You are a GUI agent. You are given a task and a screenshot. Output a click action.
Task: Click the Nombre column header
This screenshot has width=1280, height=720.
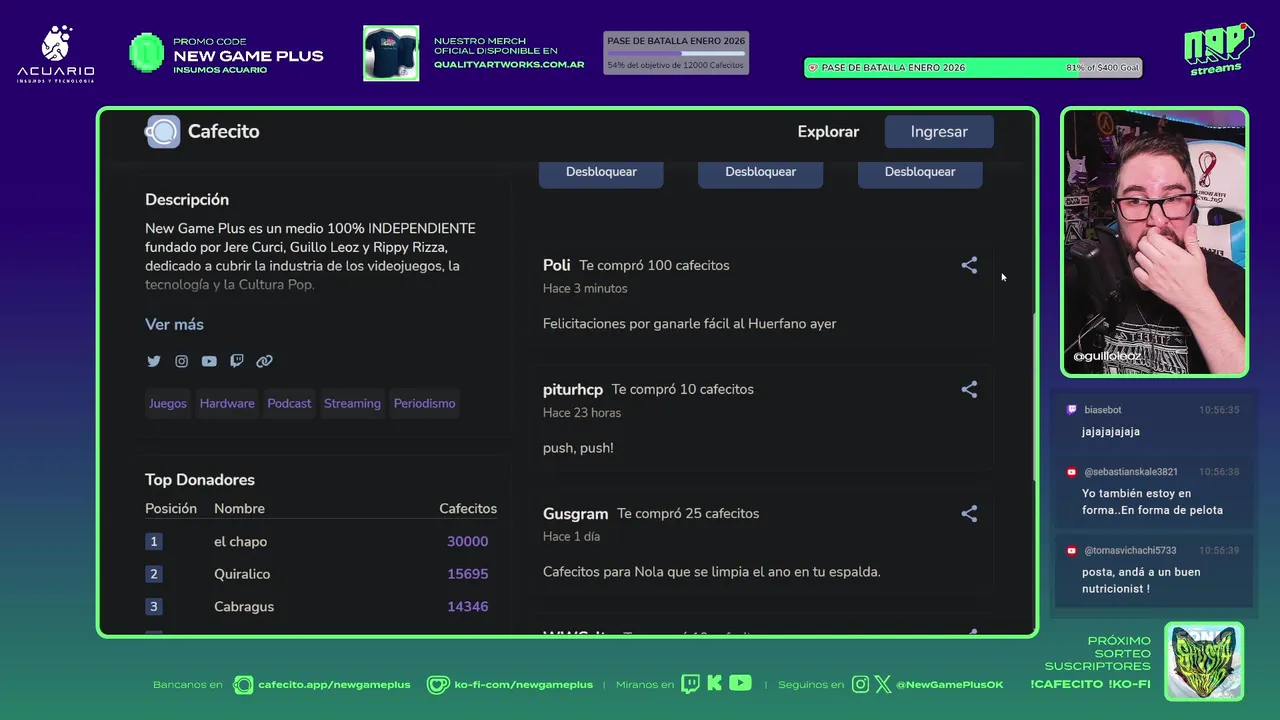coord(239,508)
